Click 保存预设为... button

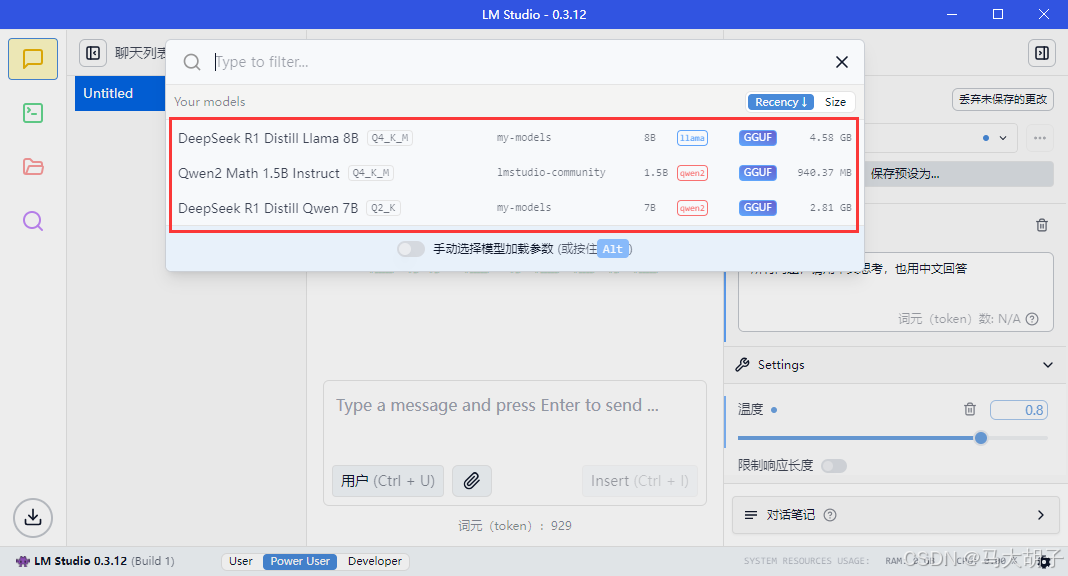coord(959,174)
